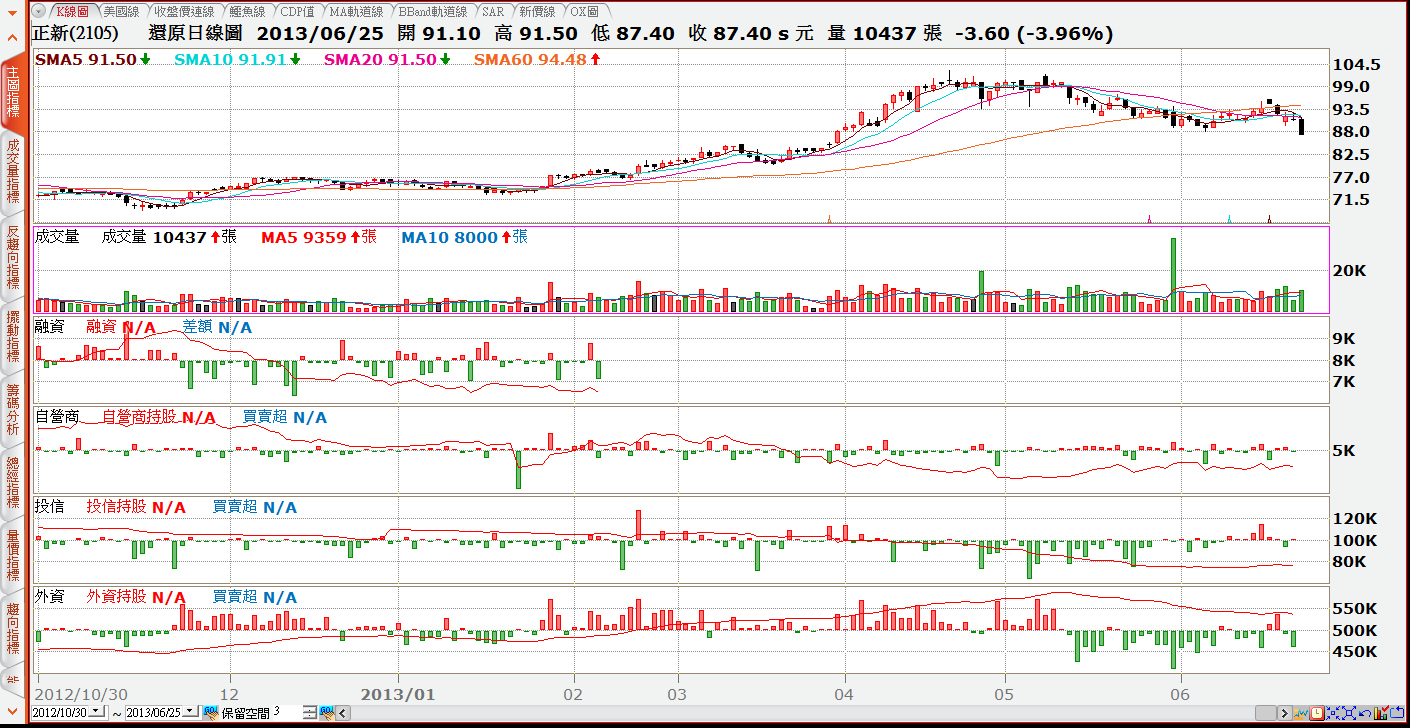Click the zoom-in (arrows inward) icon
The height and width of the screenshot is (728, 1410).
click(1333, 713)
